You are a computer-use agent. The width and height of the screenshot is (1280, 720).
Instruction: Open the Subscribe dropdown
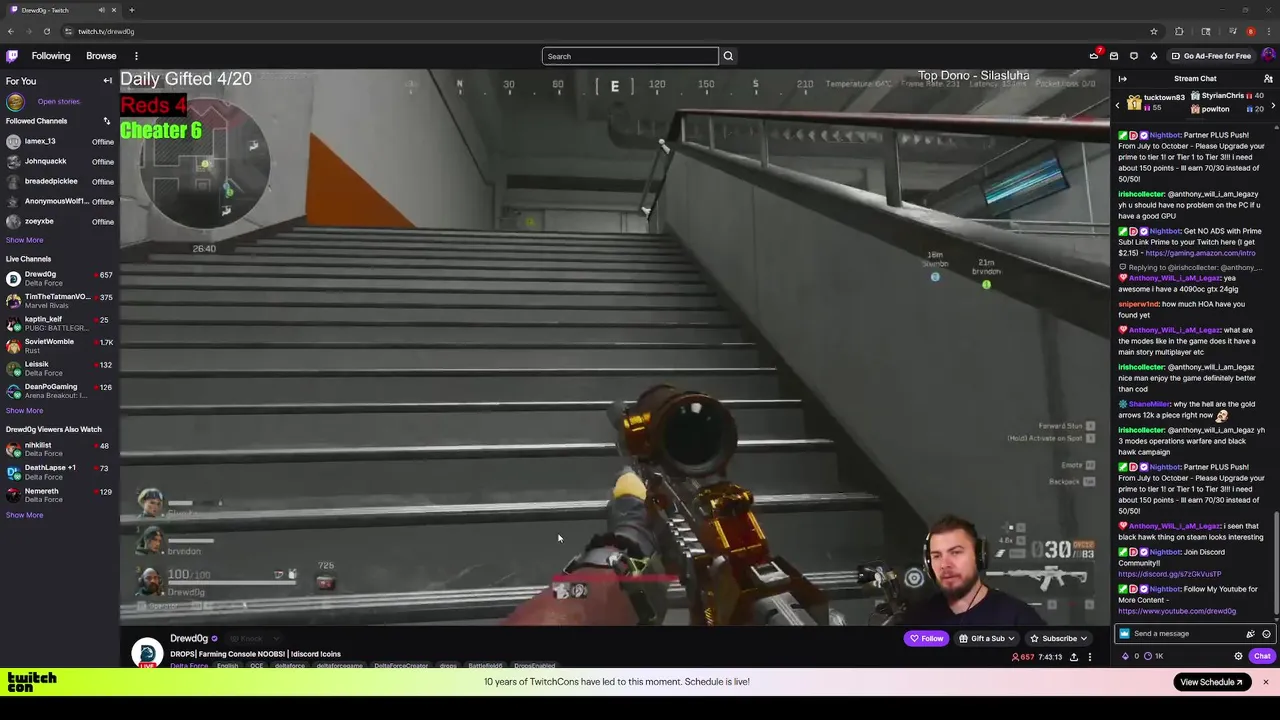point(1058,638)
